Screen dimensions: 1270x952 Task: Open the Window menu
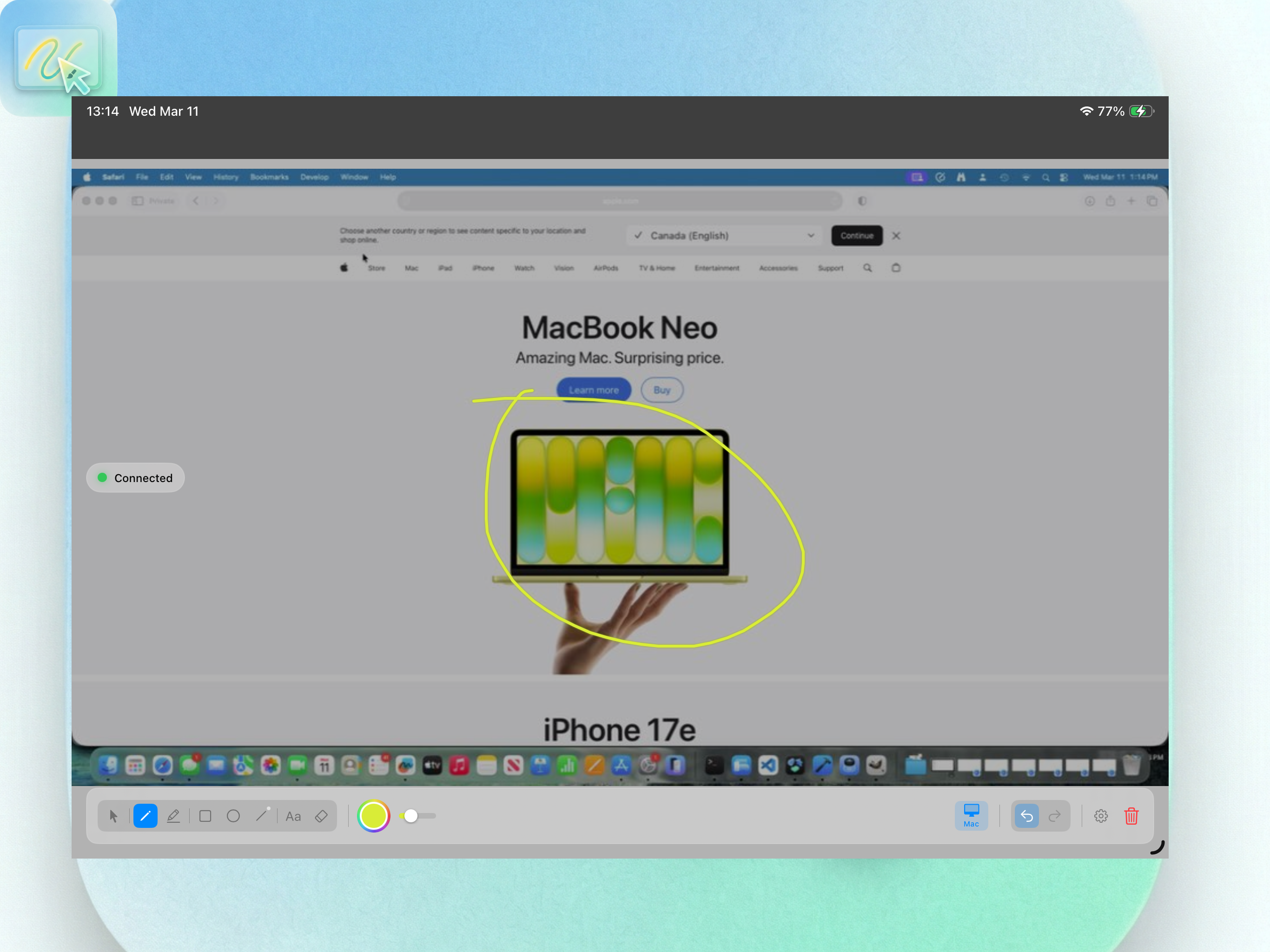354,177
